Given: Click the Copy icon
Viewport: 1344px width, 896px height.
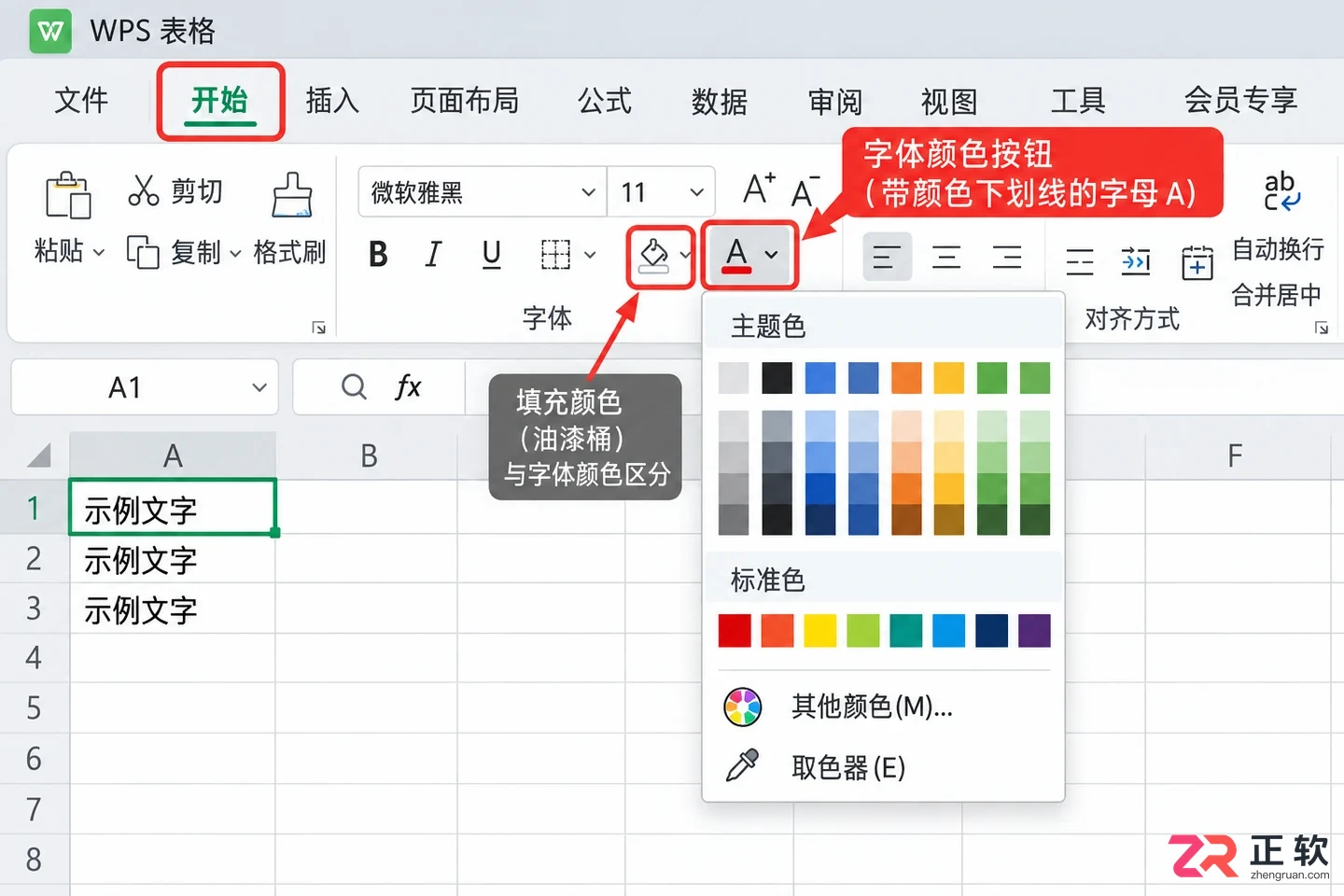Looking at the screenshot, I should pyautogui.click(x=143, y=252).
